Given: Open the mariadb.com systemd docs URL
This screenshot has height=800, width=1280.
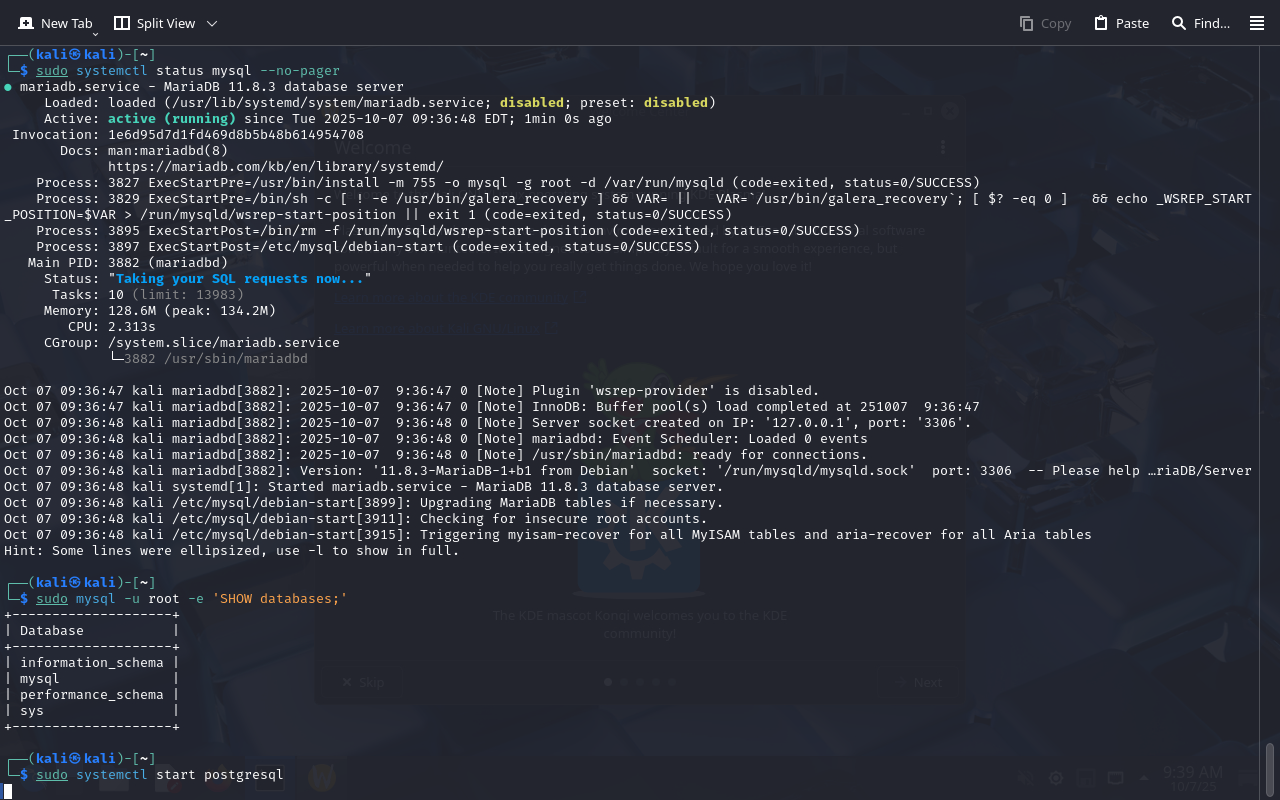Looking at the screenshot, I should [275, 167].
